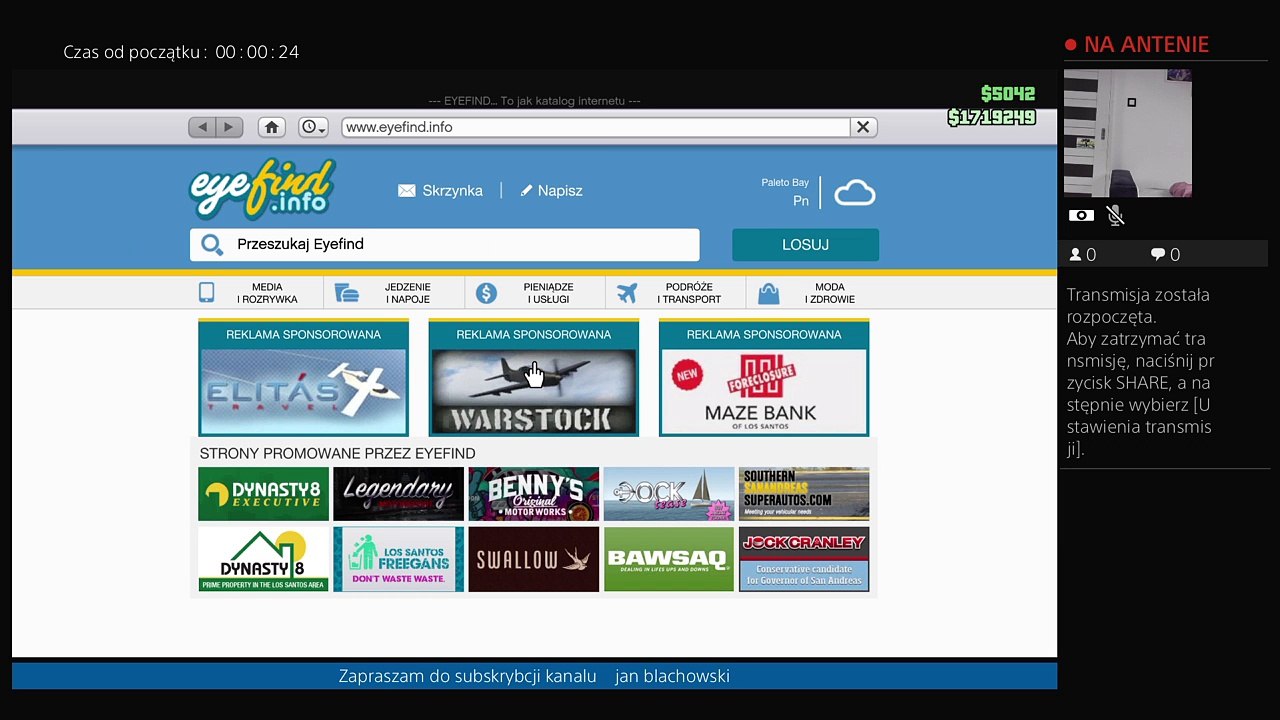This screenshot has width=1280, height=720.
Task: Open the Skrzynka mailbox link
Action: (x=440, y=190)
